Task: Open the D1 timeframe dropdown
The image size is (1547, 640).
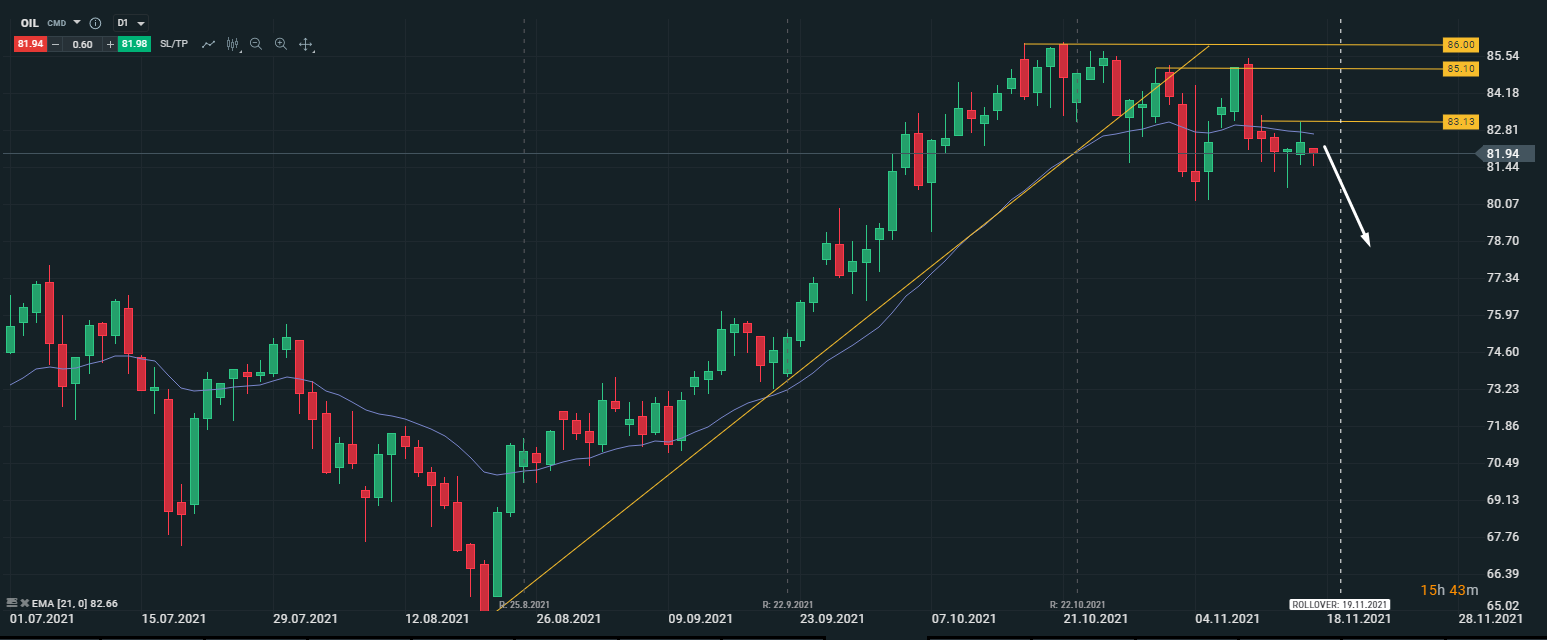Action: tap(130, 22)
